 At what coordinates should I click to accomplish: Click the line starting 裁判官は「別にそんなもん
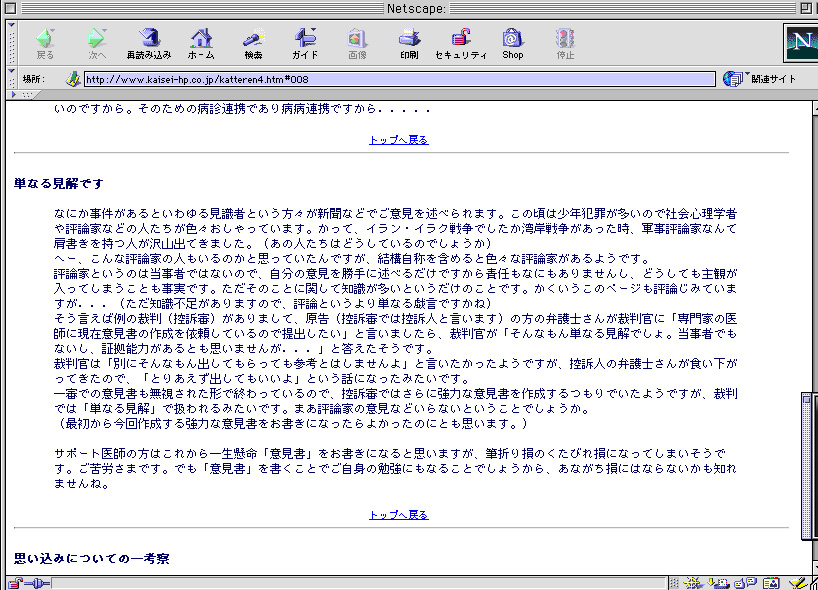point(395,364)
